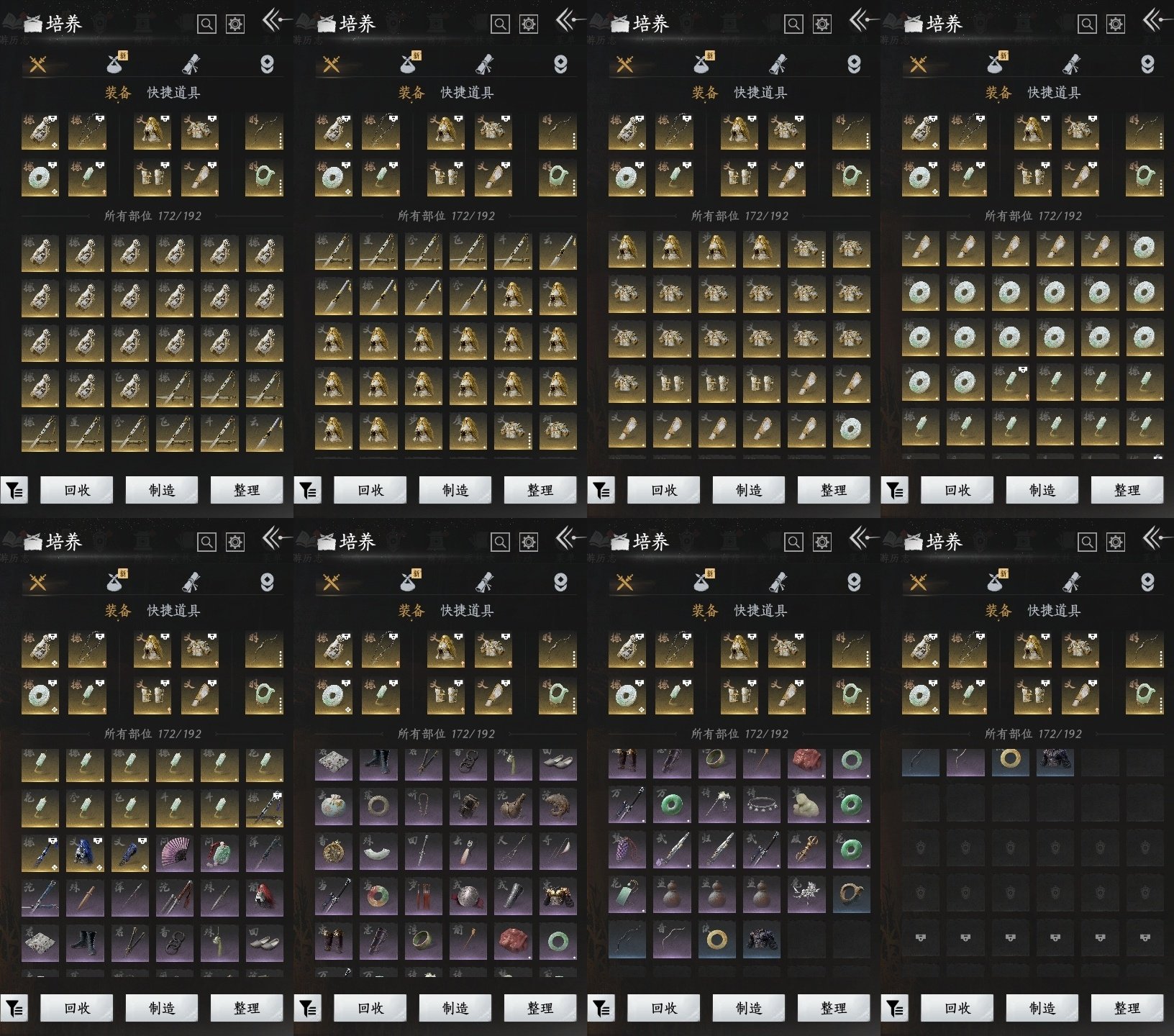The width and height of the screenshot is (1174, 1036).
Task: Click 制造 in the jade discs panel
Action: click(x=1042, y=491)
